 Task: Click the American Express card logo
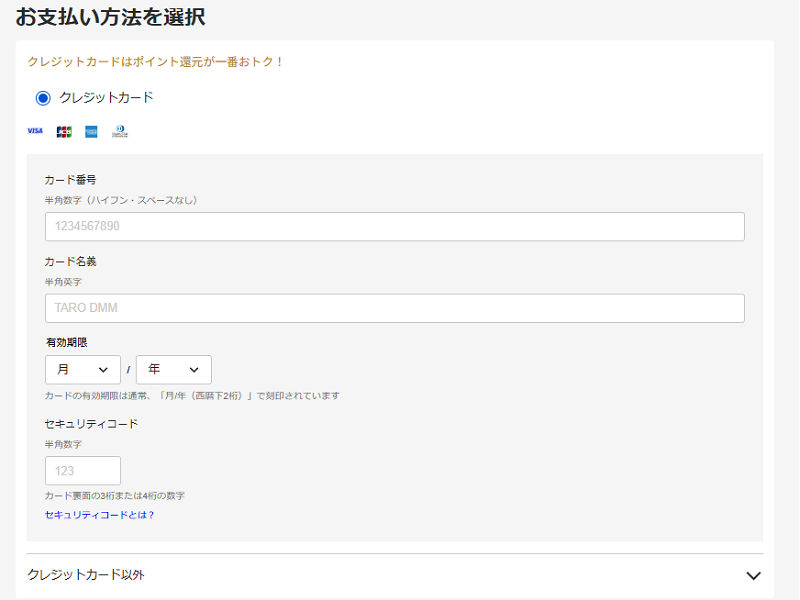click(x=91, y=131)
